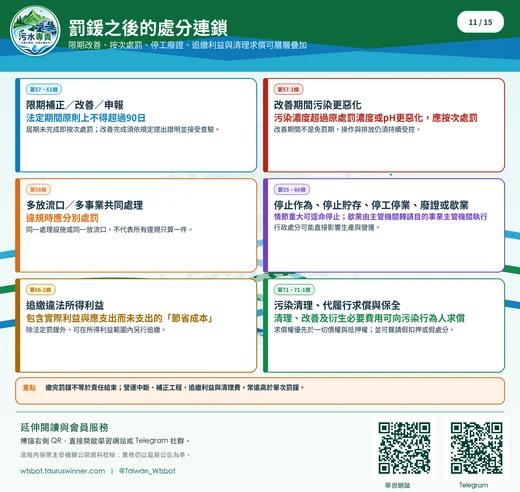Viewport: 520px width, 492px height.
Task: Click the Telegram QR code
Action: 476,448
